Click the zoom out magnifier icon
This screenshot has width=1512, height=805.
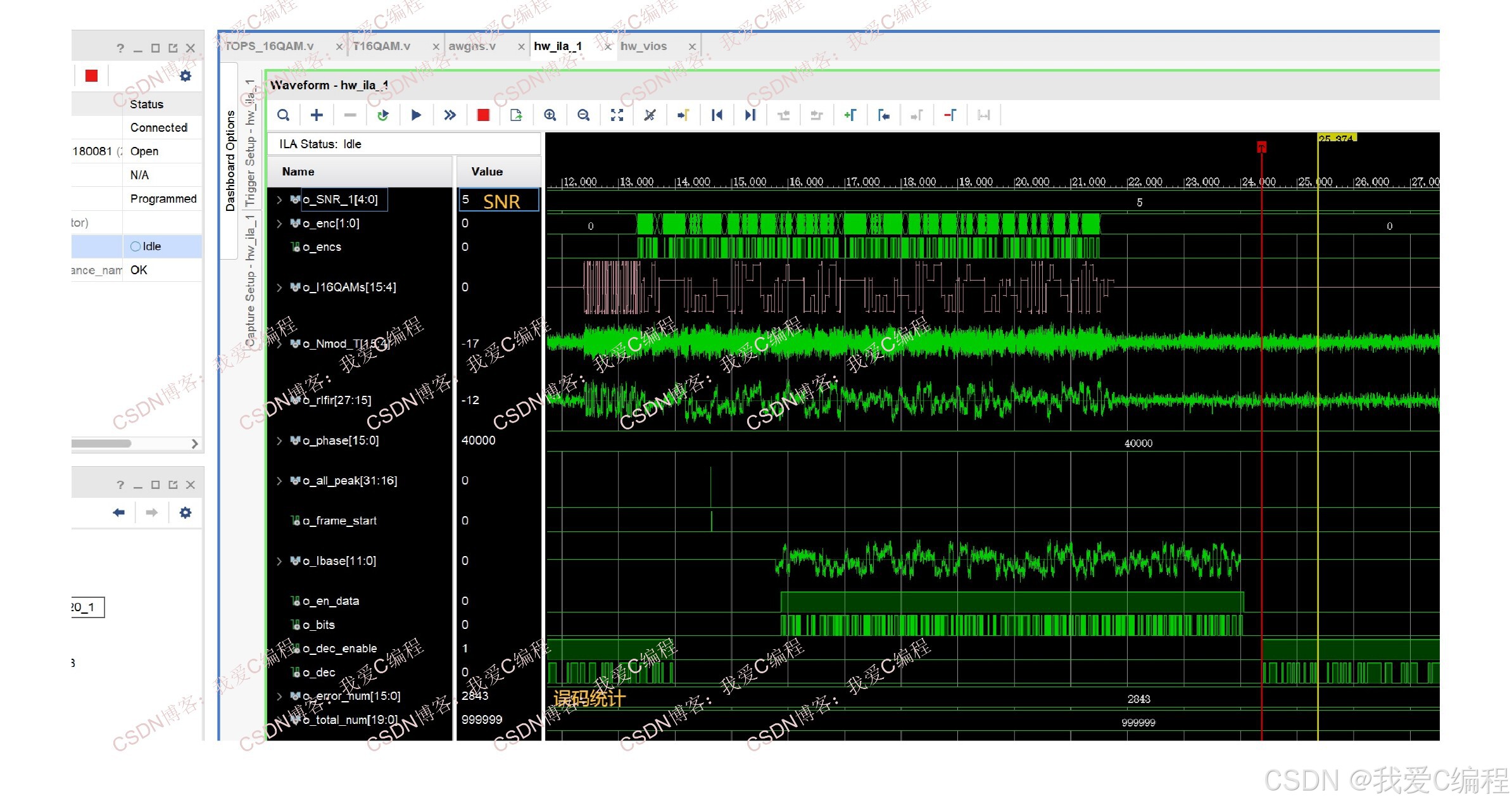click(583, 115)
